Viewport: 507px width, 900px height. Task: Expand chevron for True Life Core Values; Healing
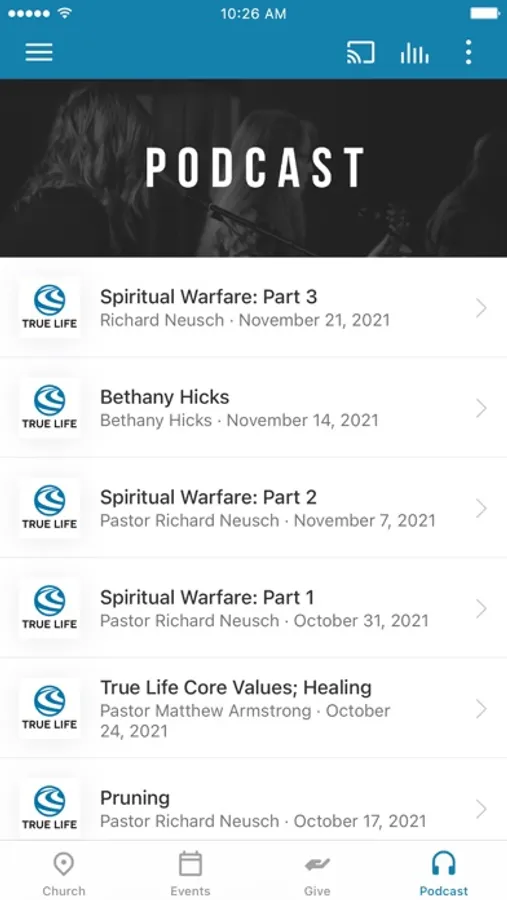(481, 709)
